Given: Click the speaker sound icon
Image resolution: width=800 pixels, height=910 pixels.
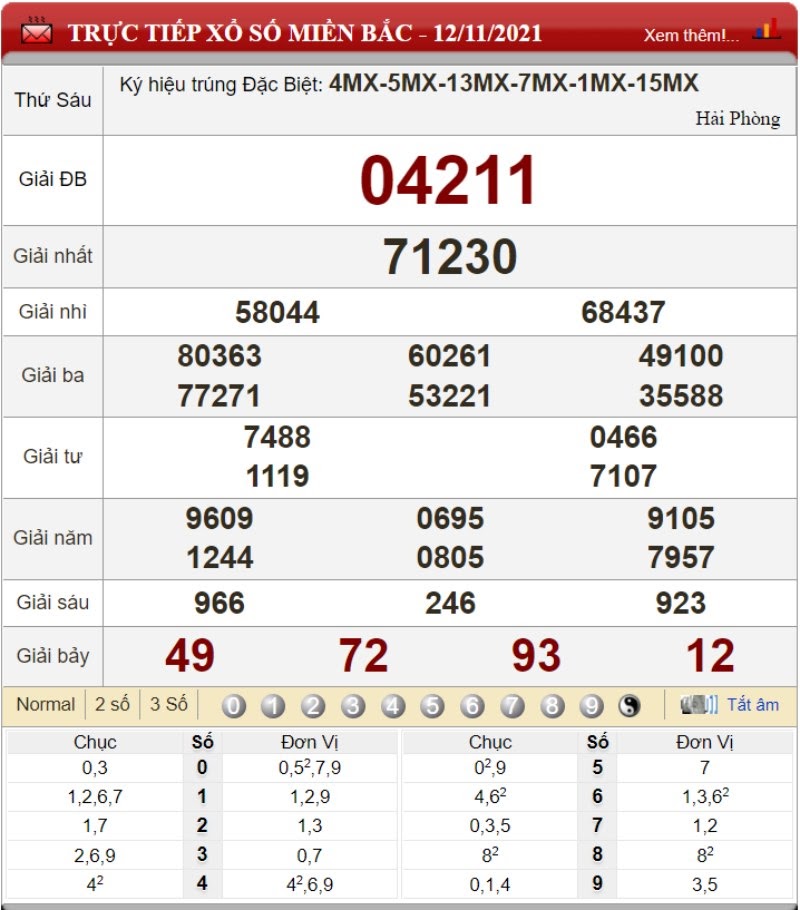Looking at the screenshot, I should tap(699, 705).
